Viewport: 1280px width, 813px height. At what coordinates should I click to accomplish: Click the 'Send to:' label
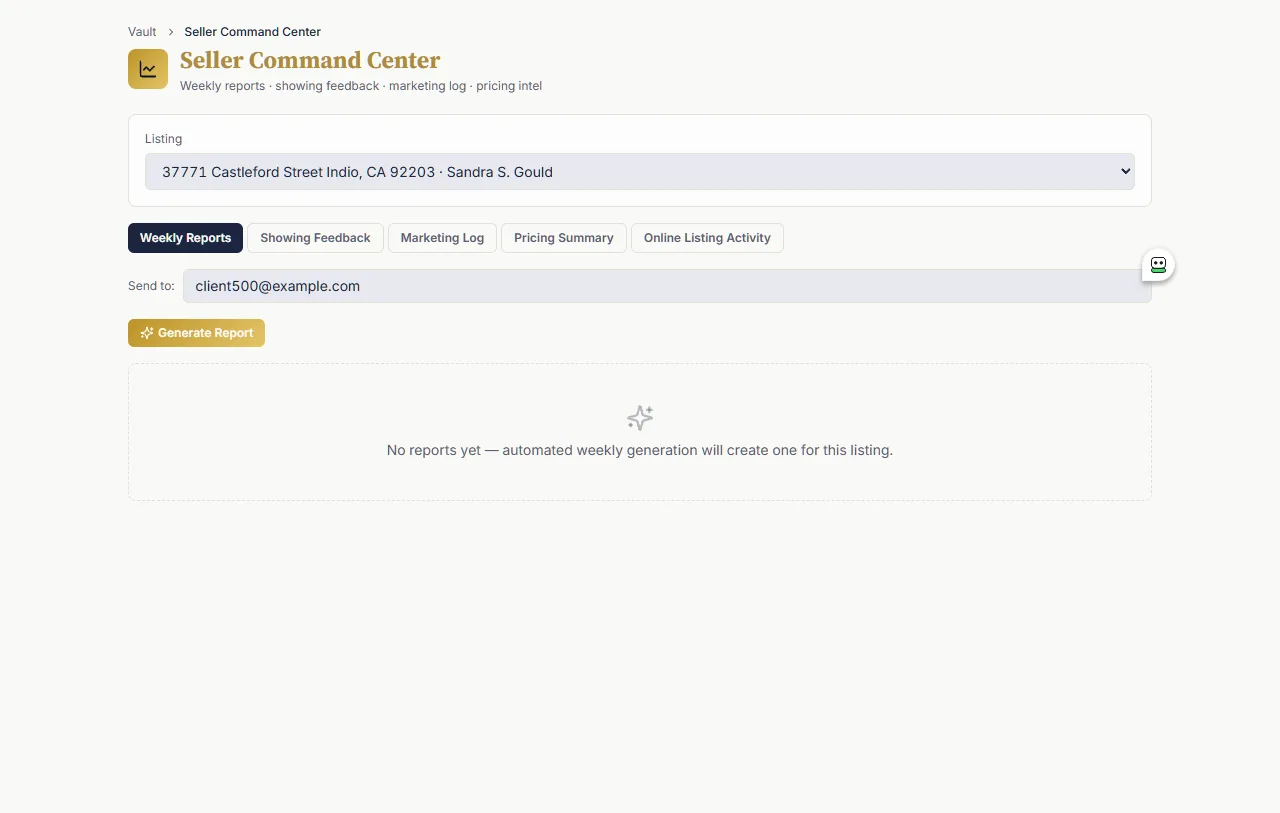pyautogui.click(x=151, y=286)
